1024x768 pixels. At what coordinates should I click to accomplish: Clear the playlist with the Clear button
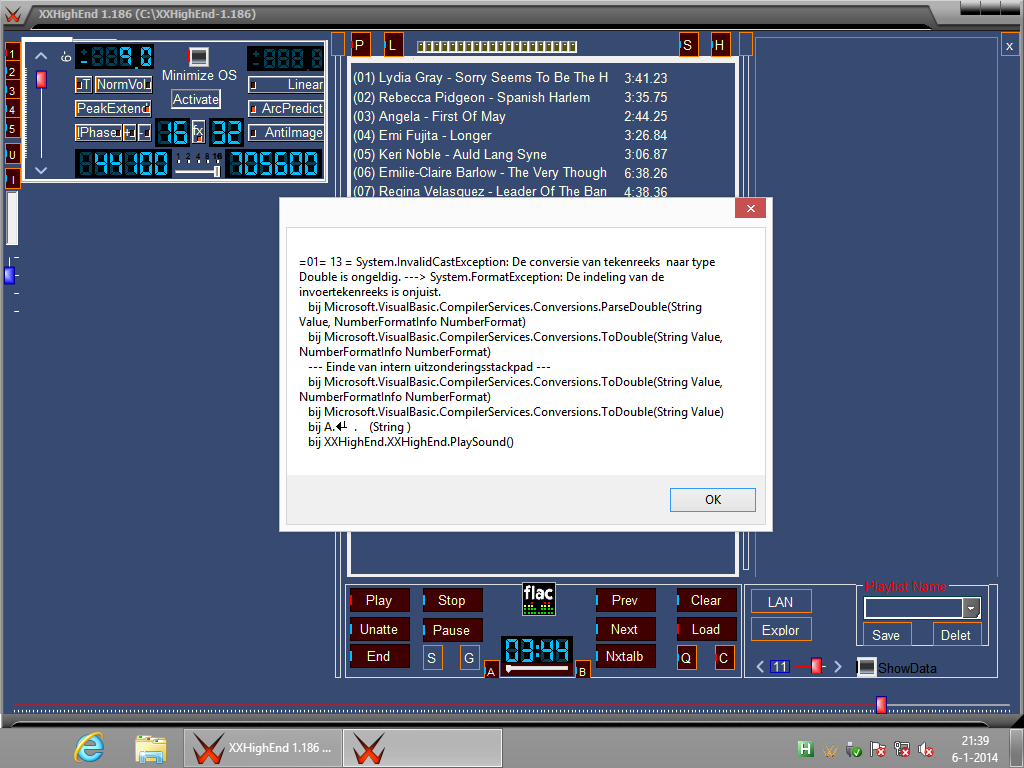707,600
